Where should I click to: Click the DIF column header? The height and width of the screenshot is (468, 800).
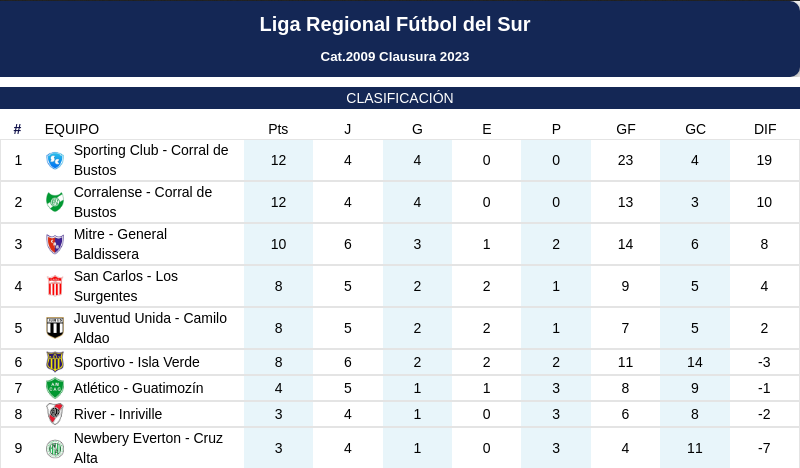[x=765, y=129]
